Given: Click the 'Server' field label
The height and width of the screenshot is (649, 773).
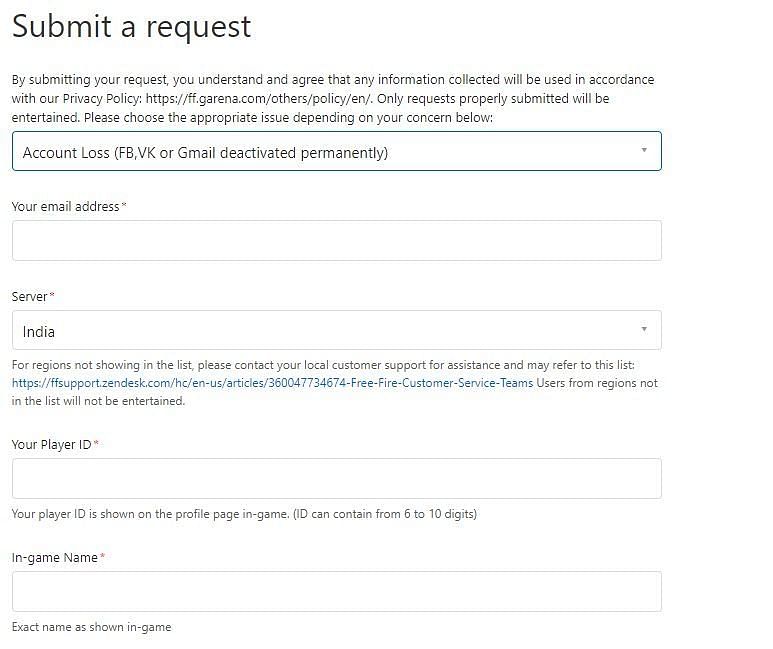Looking at the screenshot, I should click(x=29, y=296).
